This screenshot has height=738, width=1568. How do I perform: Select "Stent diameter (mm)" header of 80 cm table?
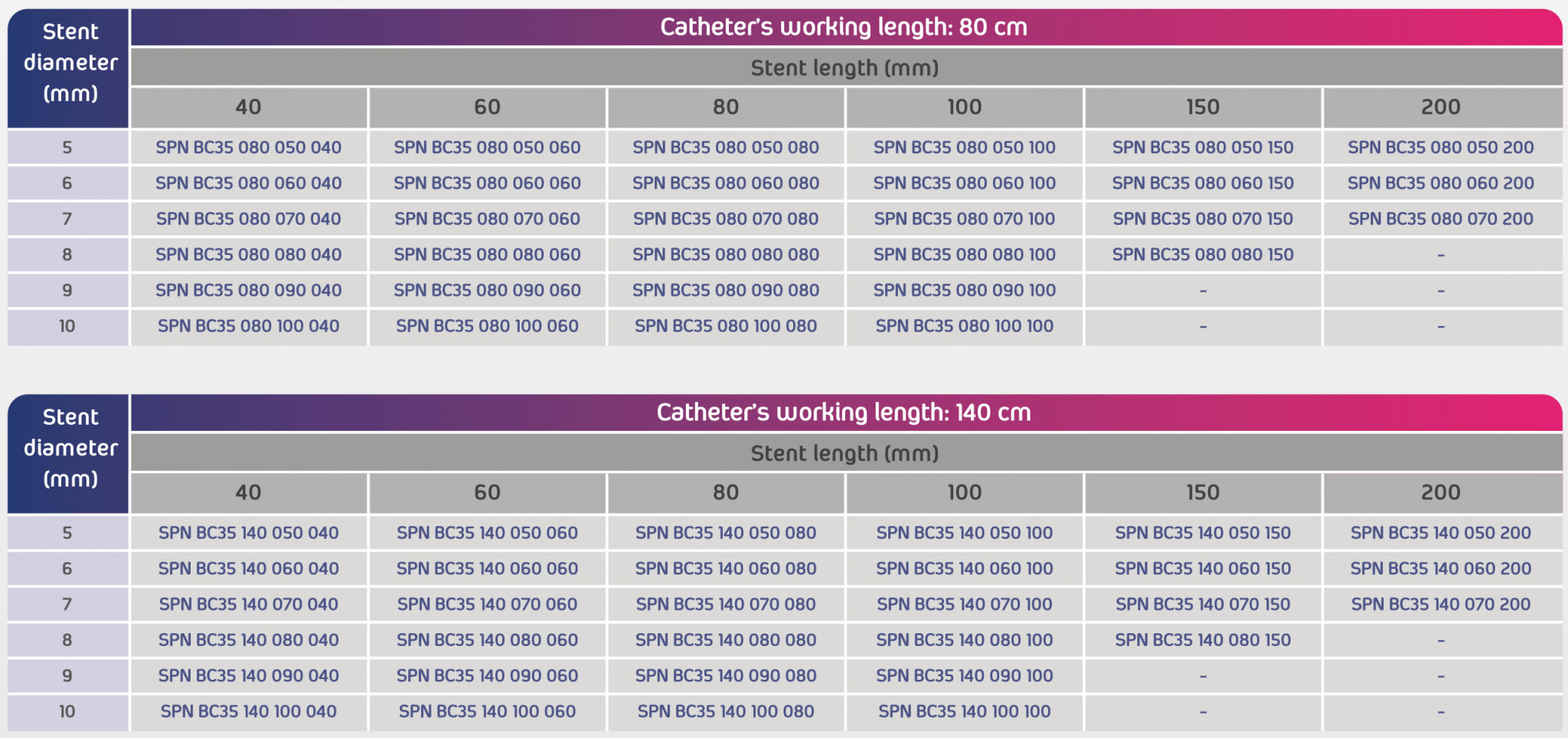70,63
